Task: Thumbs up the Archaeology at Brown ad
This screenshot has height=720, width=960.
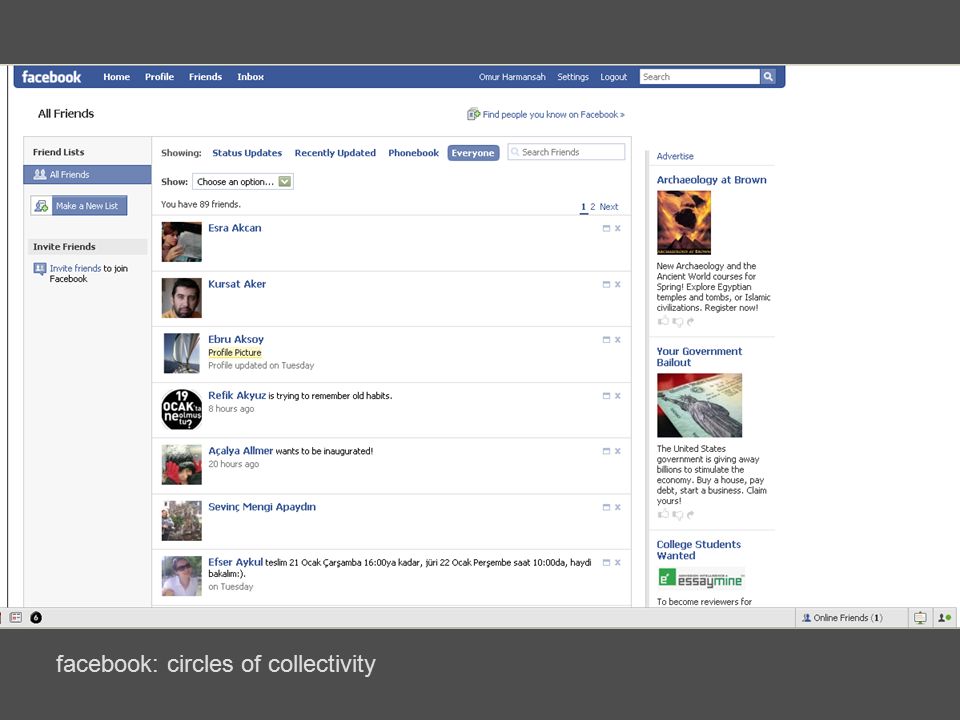Action: coord(663,321)
